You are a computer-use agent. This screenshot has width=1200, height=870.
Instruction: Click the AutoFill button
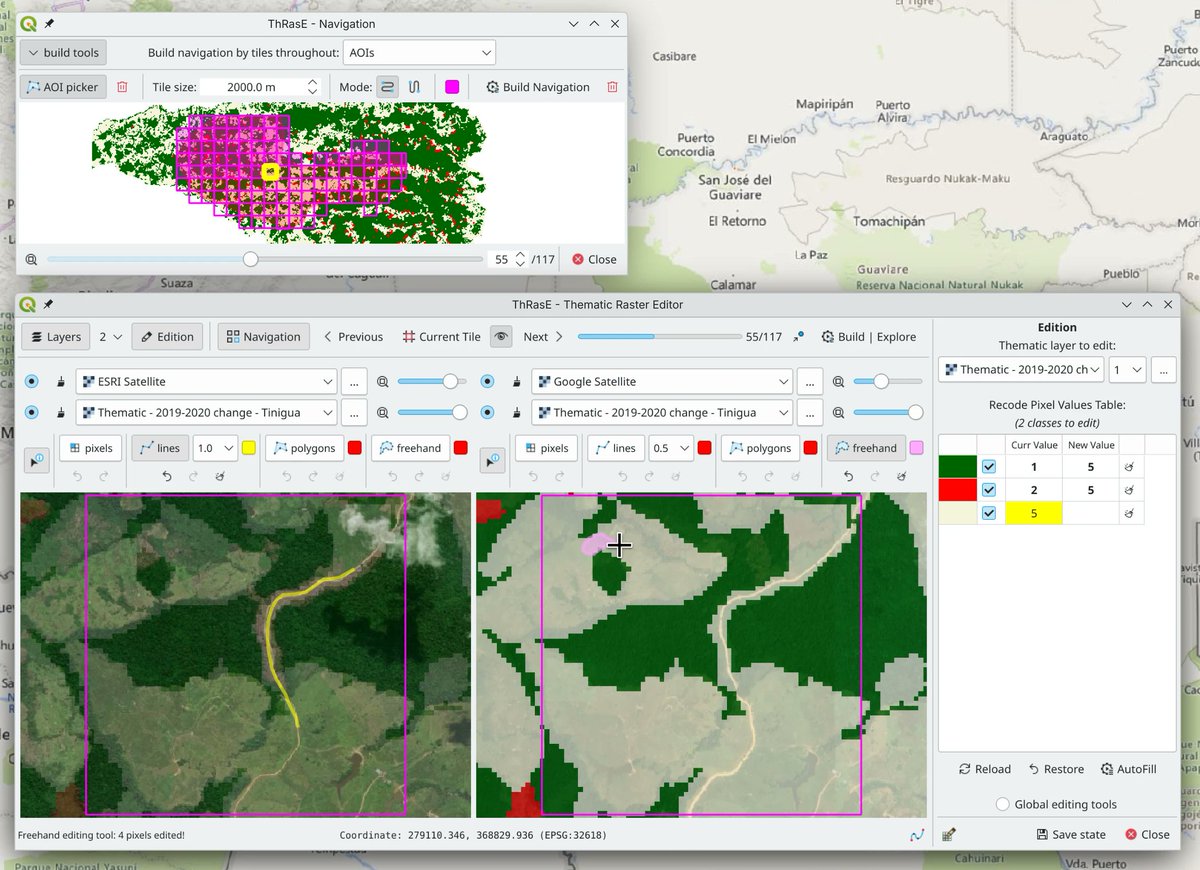click(x=1129, y=769)
